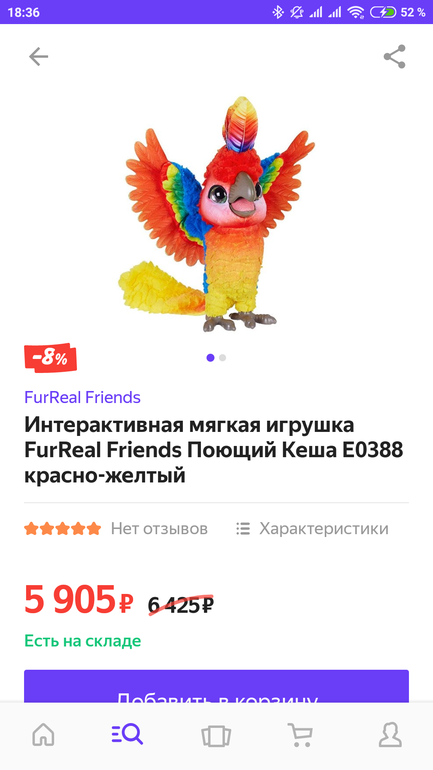Viewport: 433px width, 770px height.
Task: Open the profile person icon
Action: 390,736
